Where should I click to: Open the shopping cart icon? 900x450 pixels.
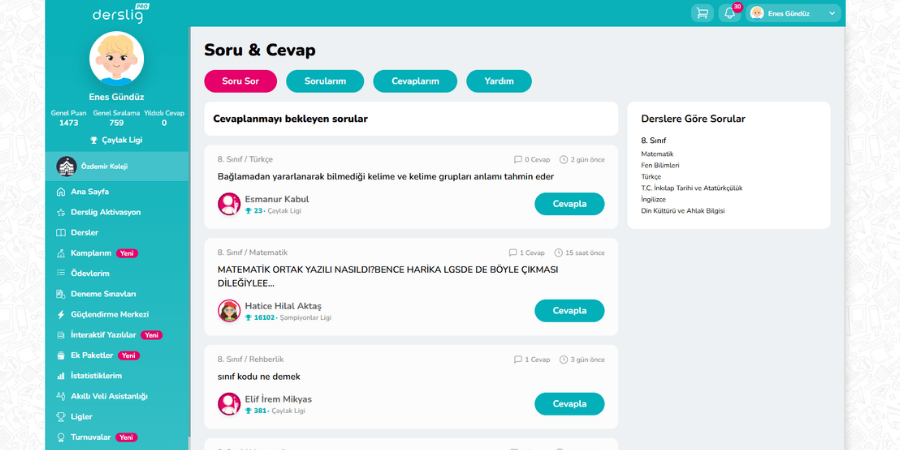point(702,13)
